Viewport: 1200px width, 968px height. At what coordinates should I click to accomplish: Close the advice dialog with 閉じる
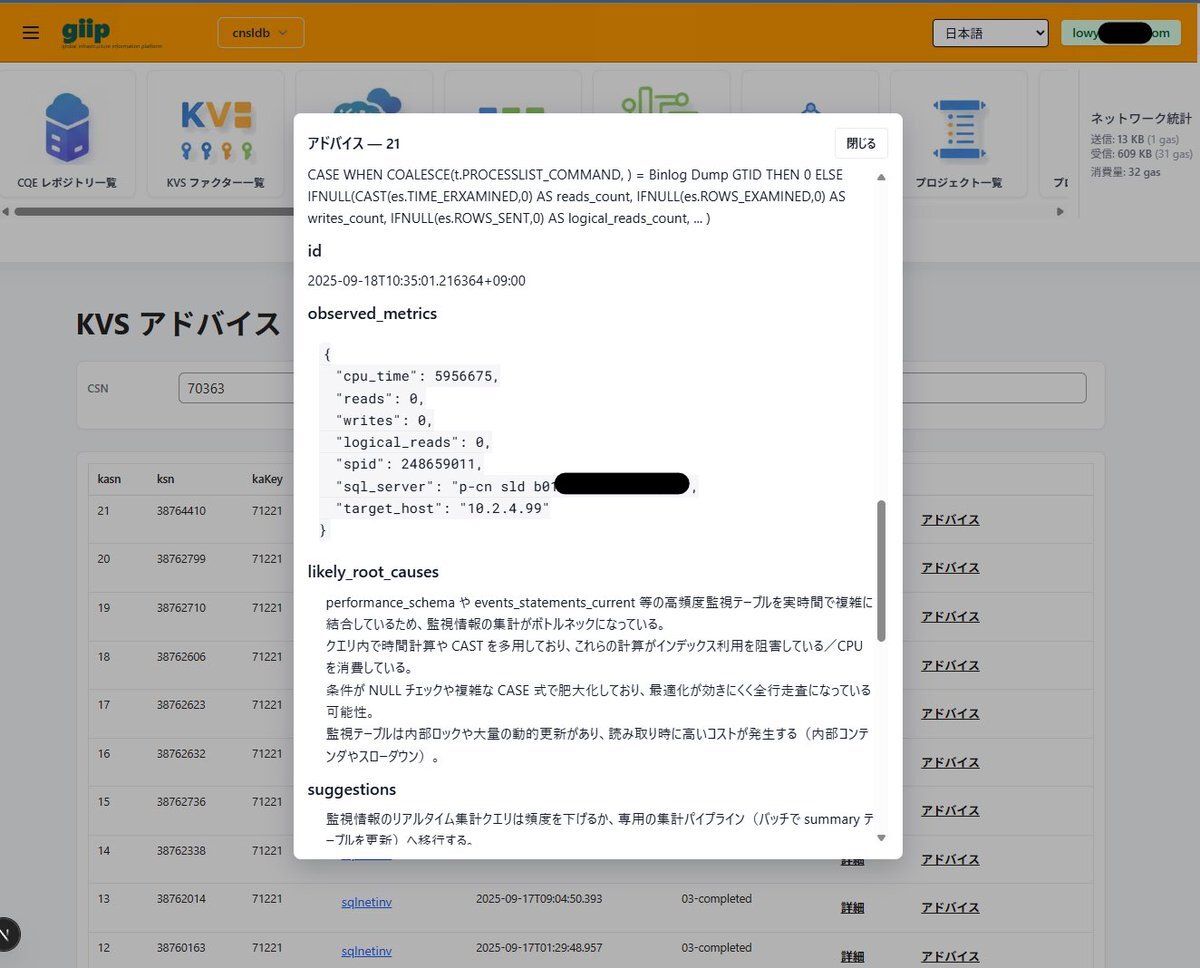click(860, 143)
